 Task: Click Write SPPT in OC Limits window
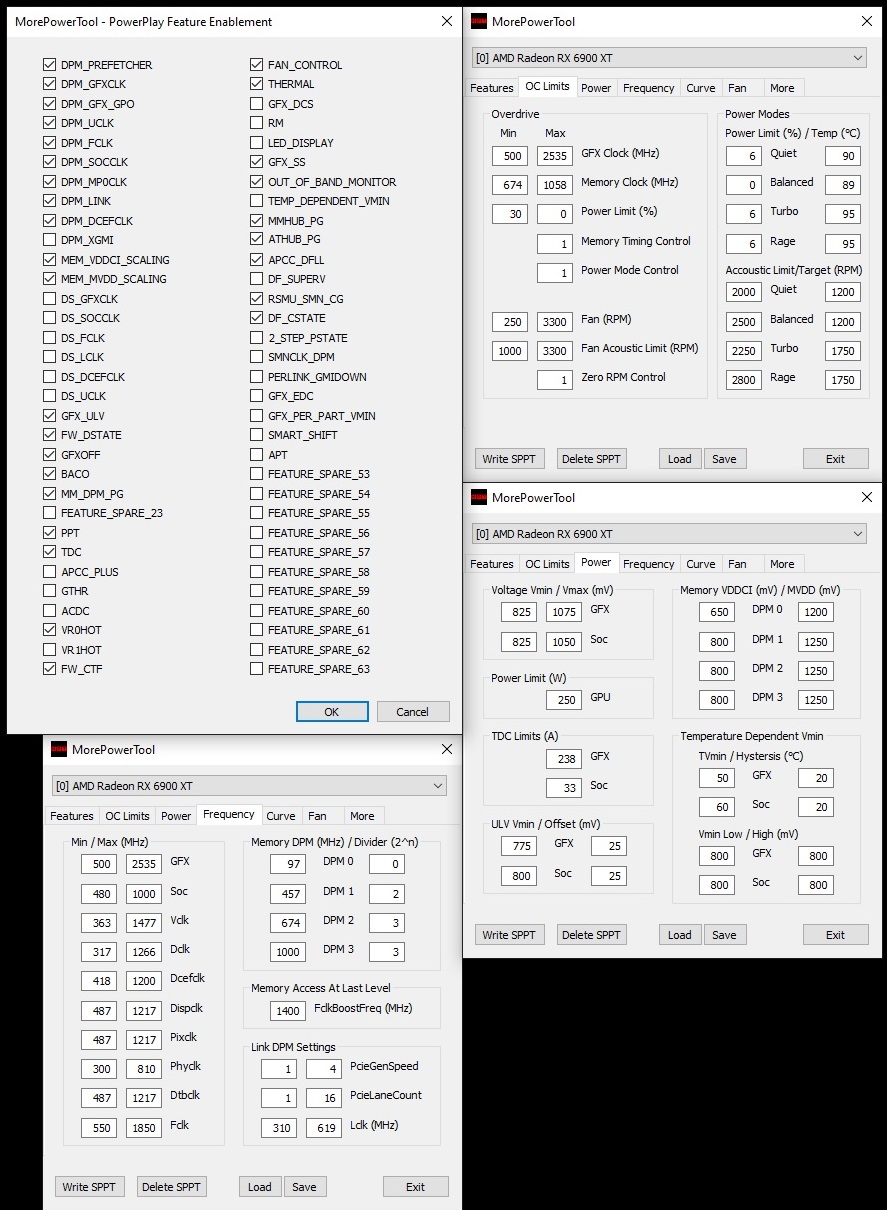[509, 459]
